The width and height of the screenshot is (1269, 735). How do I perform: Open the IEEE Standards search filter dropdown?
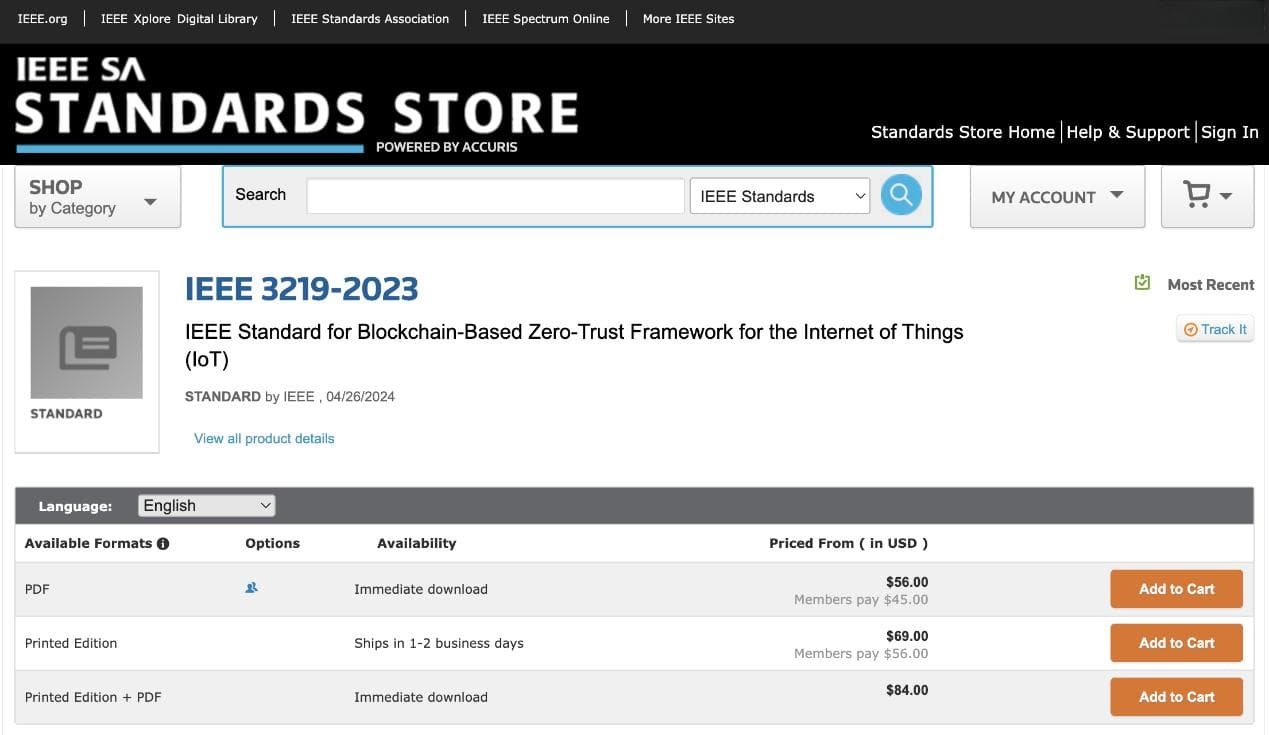780,196
